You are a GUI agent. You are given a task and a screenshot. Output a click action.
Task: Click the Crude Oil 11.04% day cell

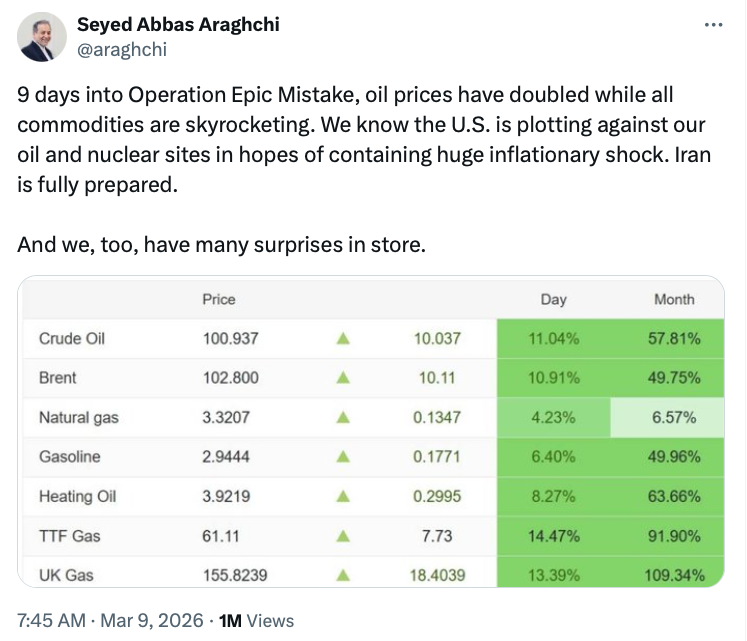553,339
